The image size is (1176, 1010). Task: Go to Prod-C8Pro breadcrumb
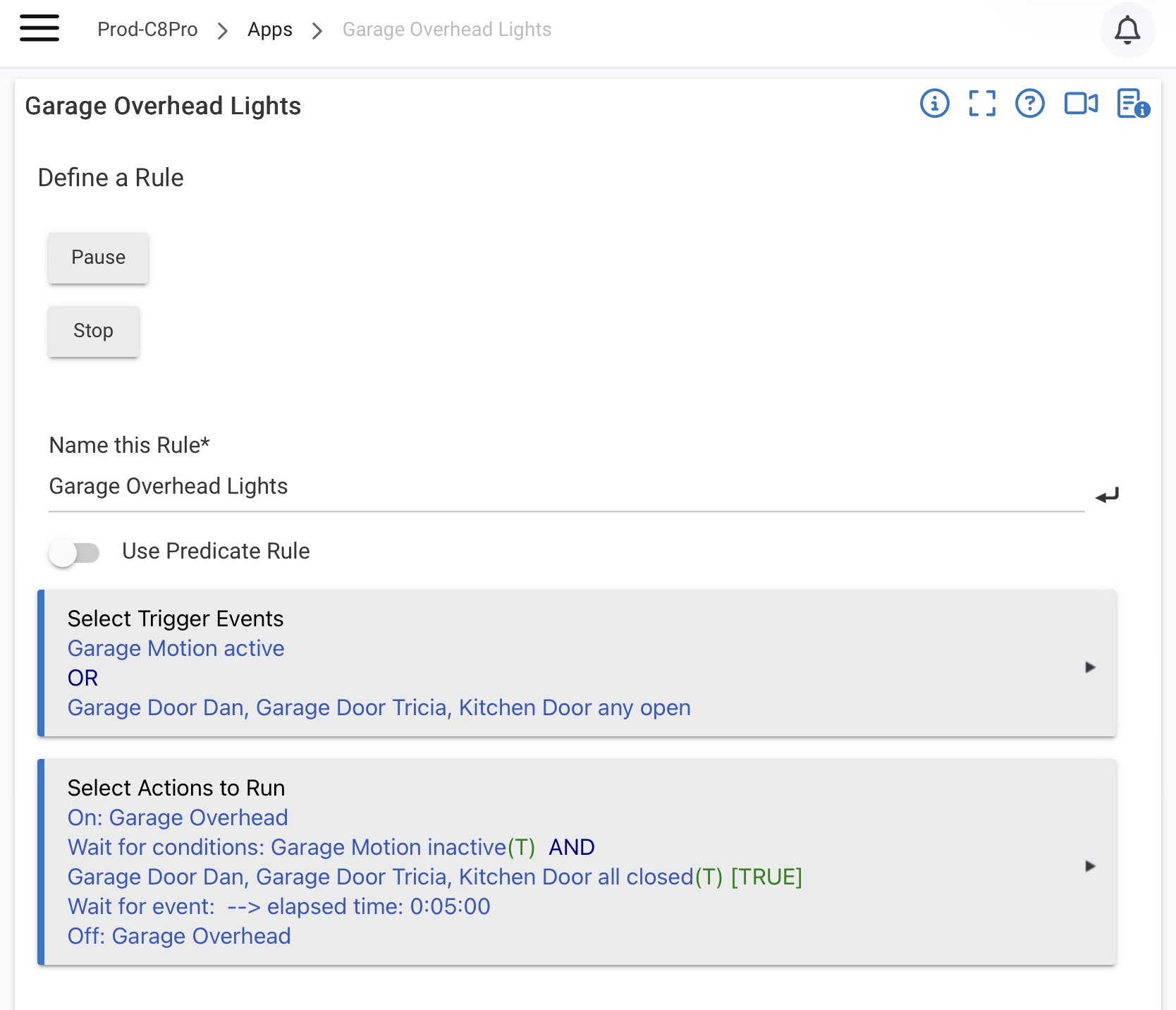(147, 30)
